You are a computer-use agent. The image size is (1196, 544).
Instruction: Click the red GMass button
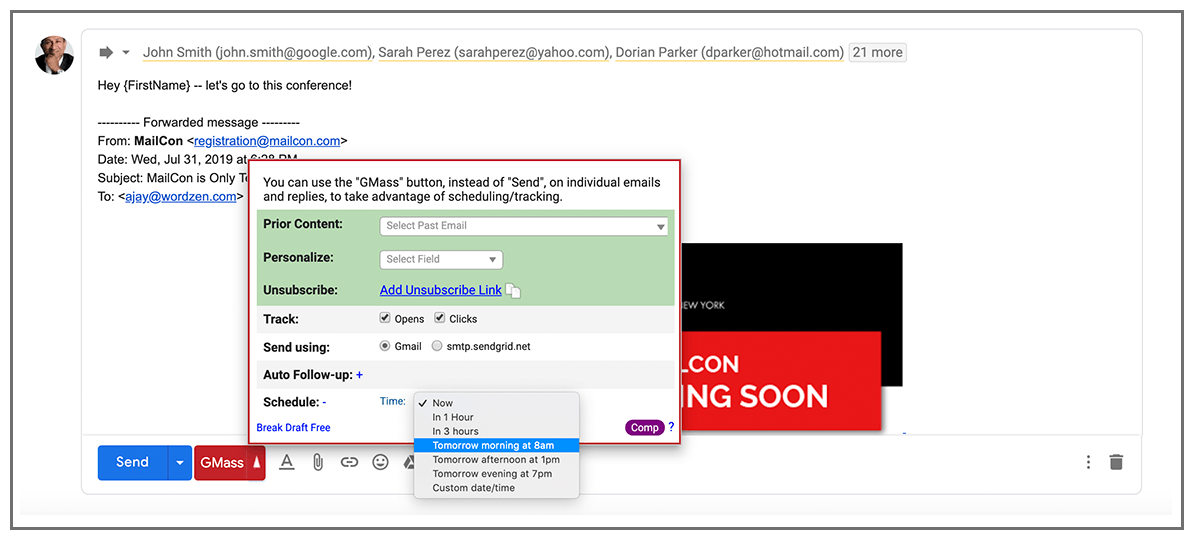[222, 463]
